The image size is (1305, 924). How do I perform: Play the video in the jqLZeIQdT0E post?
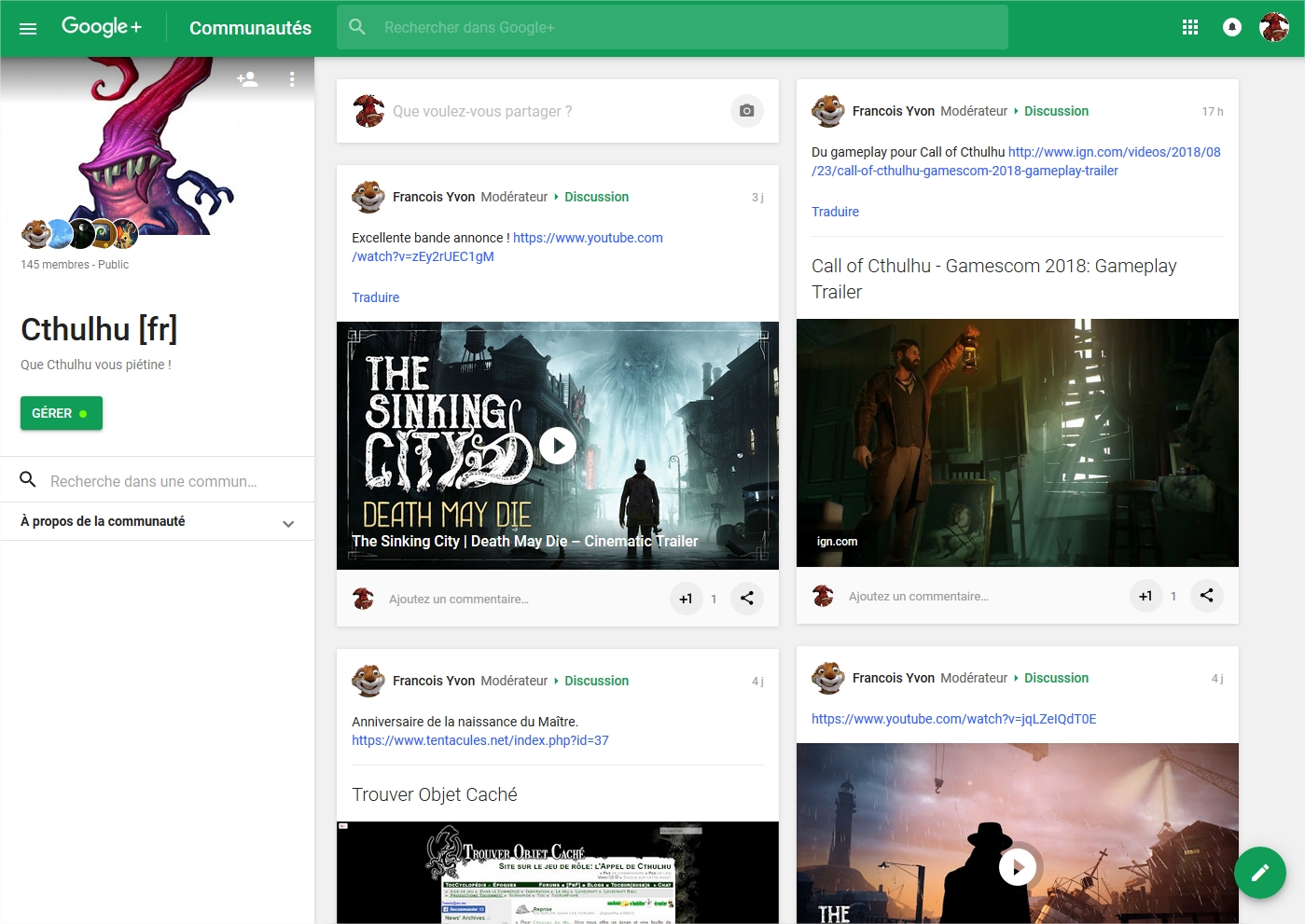pyautogui.click(x=1018, y=868)
